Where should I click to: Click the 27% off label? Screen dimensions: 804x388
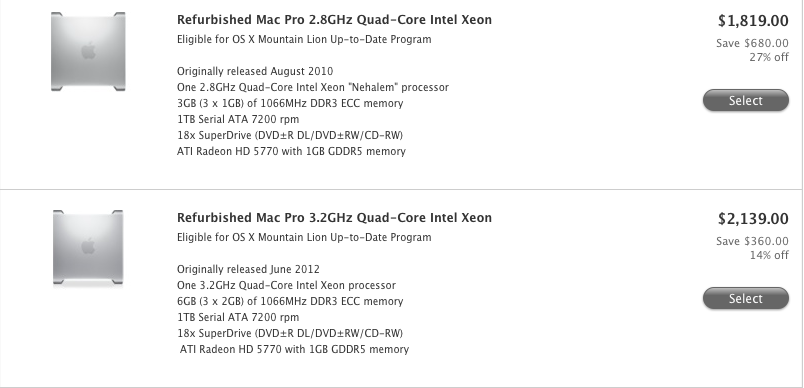click(769, 57)
